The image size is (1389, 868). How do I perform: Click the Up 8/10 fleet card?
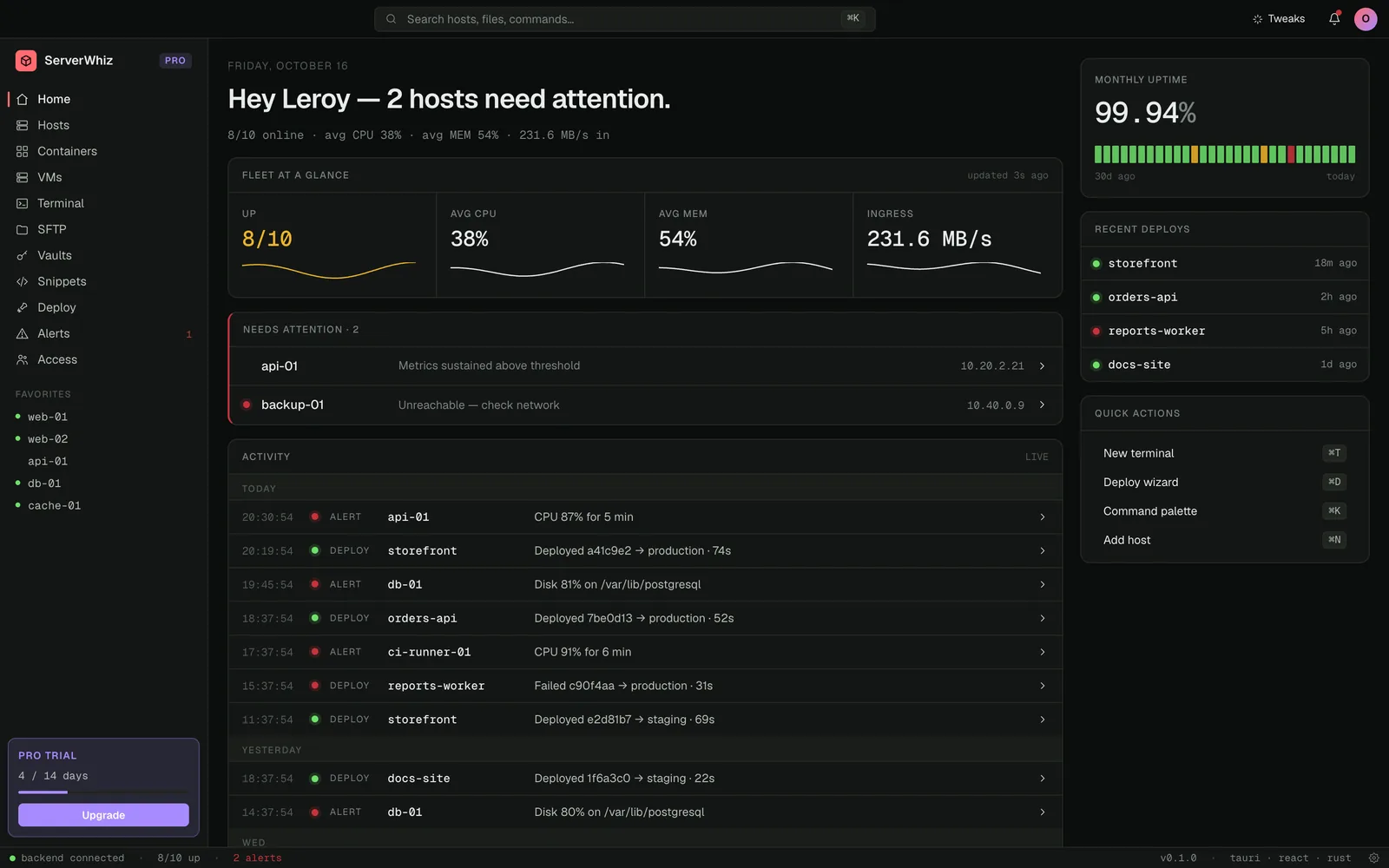pyautogui.click(x=332, y=245)
